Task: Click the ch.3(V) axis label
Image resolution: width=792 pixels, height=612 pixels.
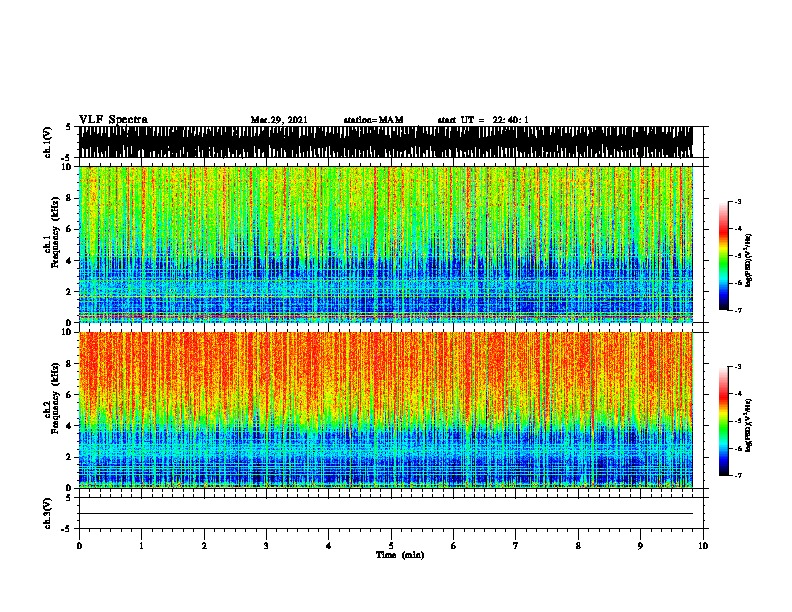Action: (x=47, y=513)
